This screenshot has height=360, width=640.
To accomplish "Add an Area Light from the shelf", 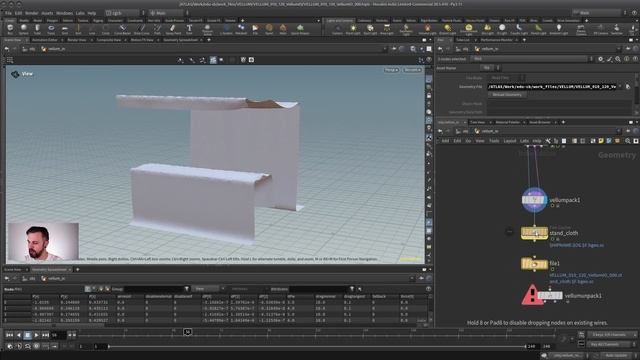I will pyautogui.click(x=387, y=29).
